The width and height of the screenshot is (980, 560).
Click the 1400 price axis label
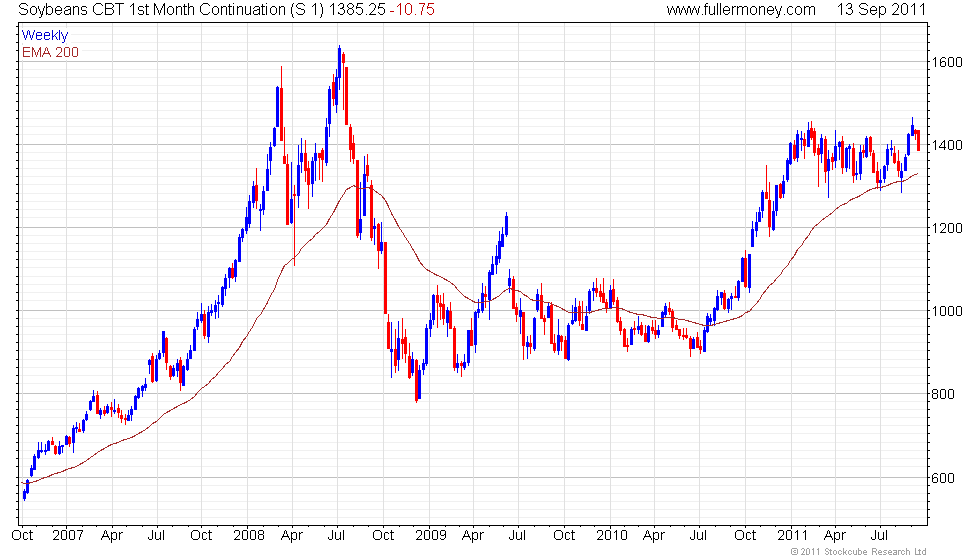[x=946, y=145]
